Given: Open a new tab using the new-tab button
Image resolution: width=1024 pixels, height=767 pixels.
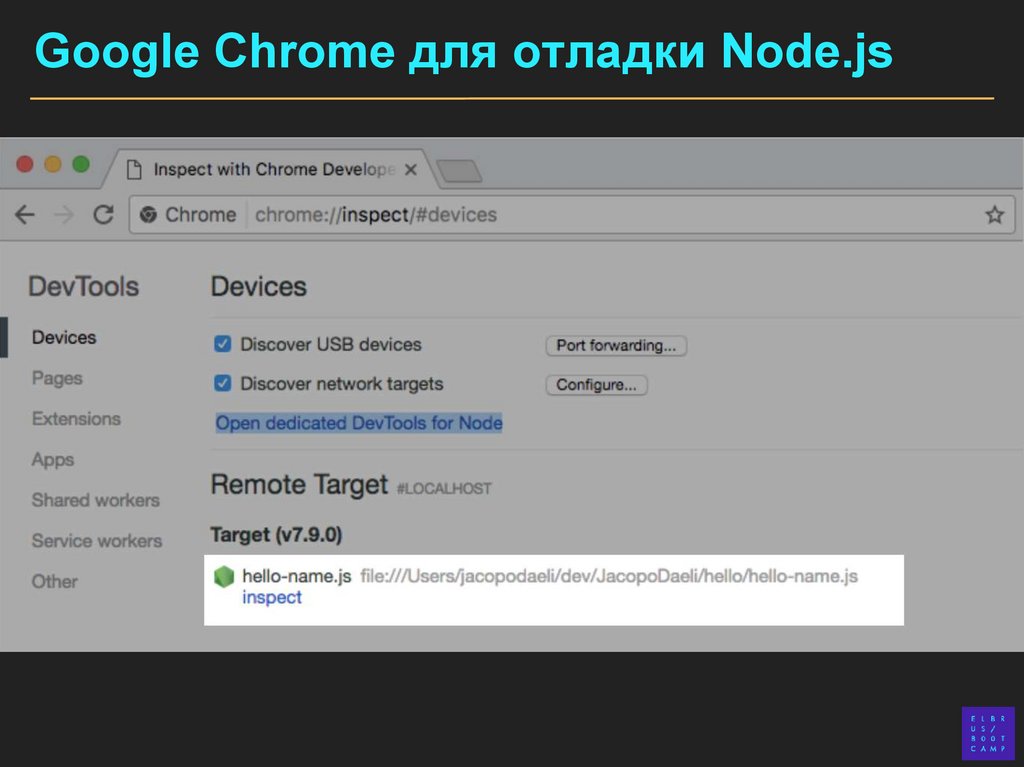Looking at the screenshot, I should point(459,171).
